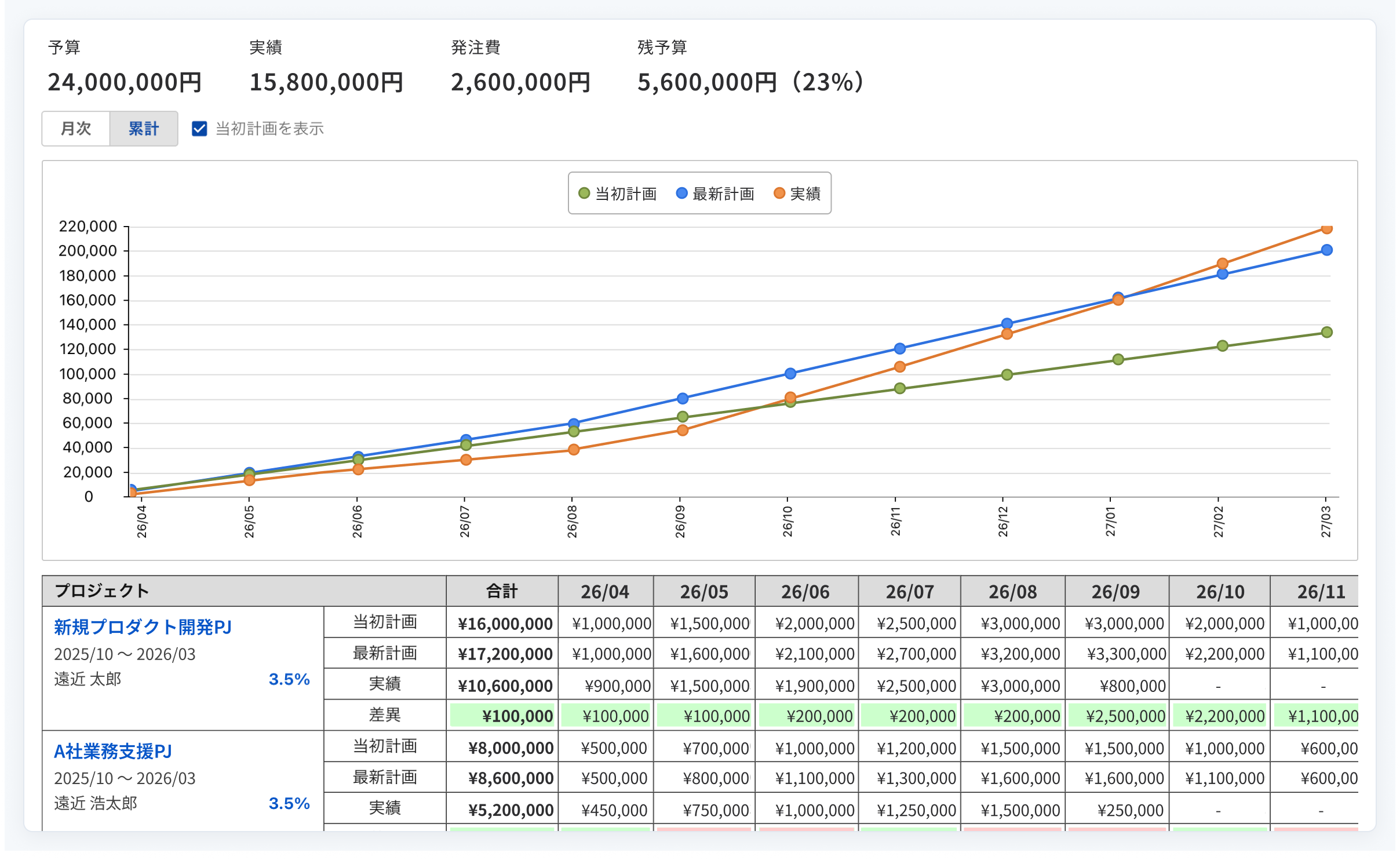Click the blue 最新計画 data point at 27/03

(x=1326, y=250)
